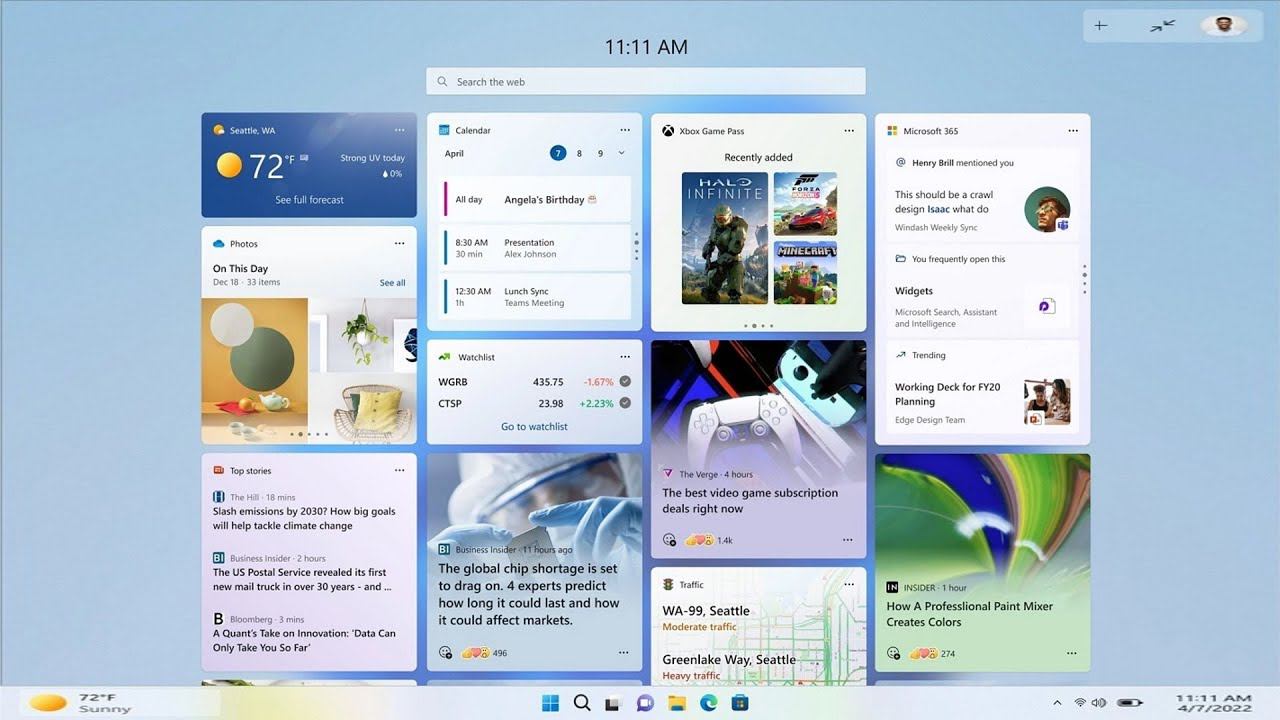Open Working Deck for FY20 Planning
The image size is (1280, 720).
click(x=982, y=389)
